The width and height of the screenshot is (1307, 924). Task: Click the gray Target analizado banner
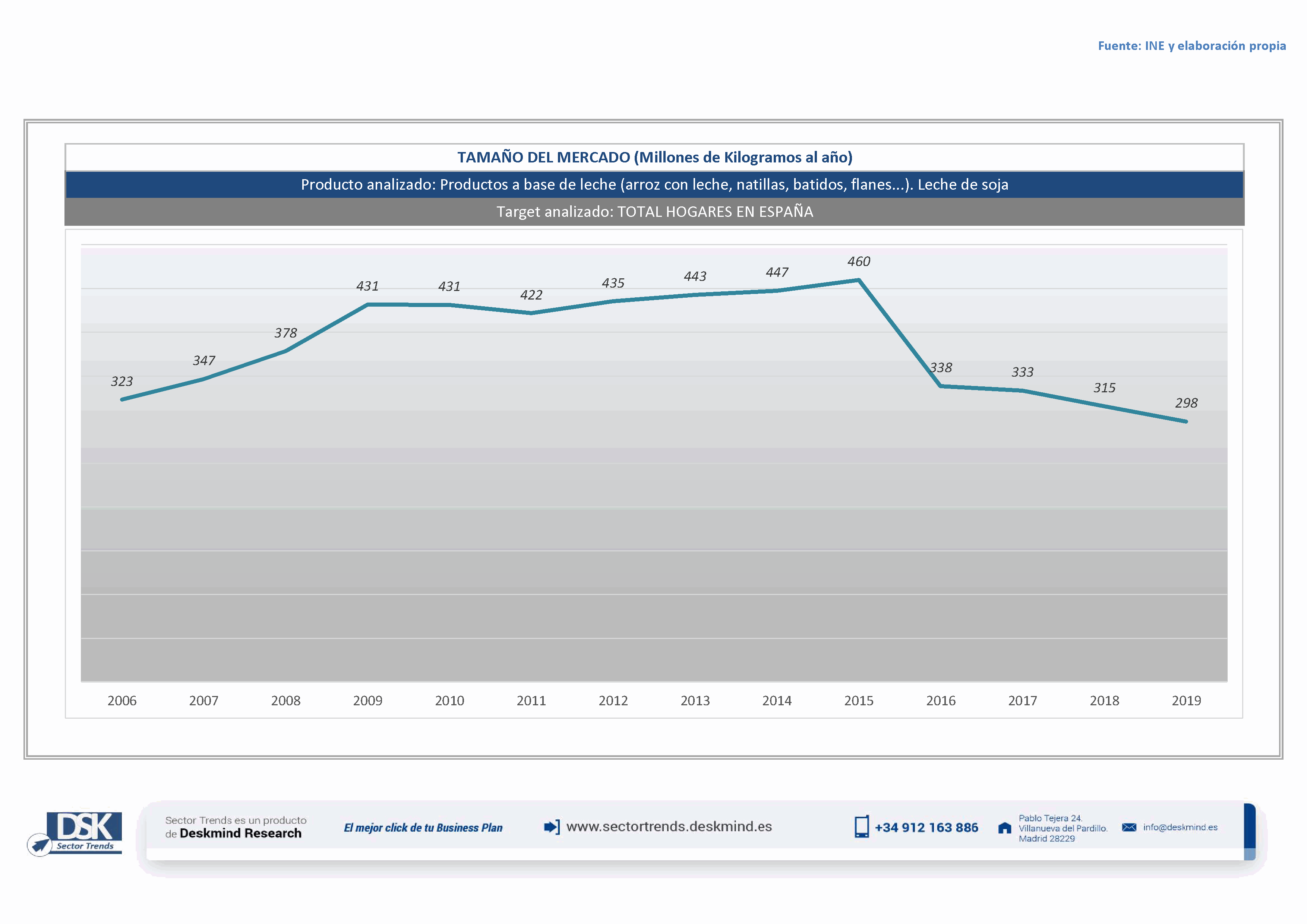pos(655,212)
